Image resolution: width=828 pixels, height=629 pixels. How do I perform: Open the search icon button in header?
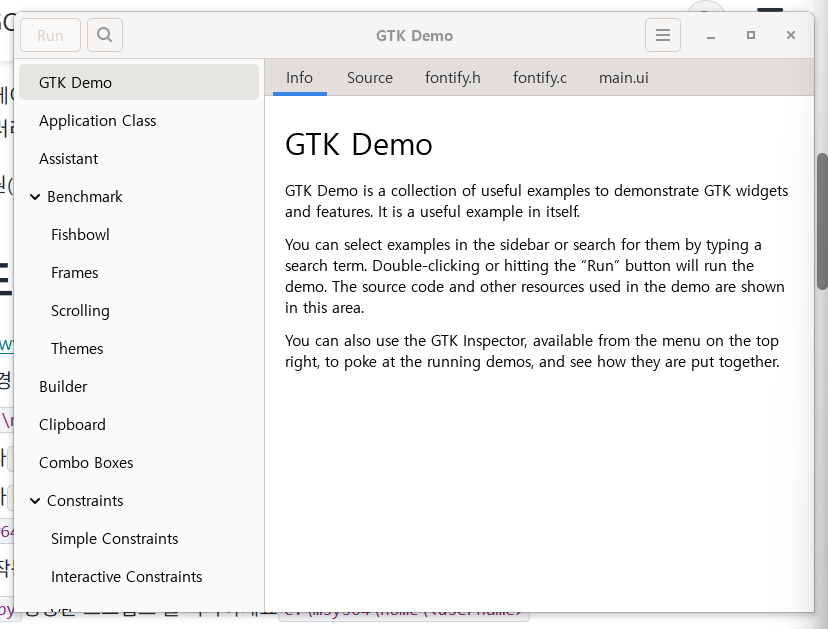pos(105,35)
